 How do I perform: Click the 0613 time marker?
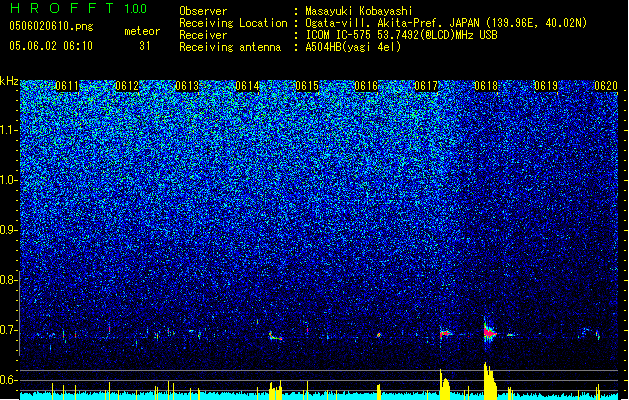tap(187, 86)
